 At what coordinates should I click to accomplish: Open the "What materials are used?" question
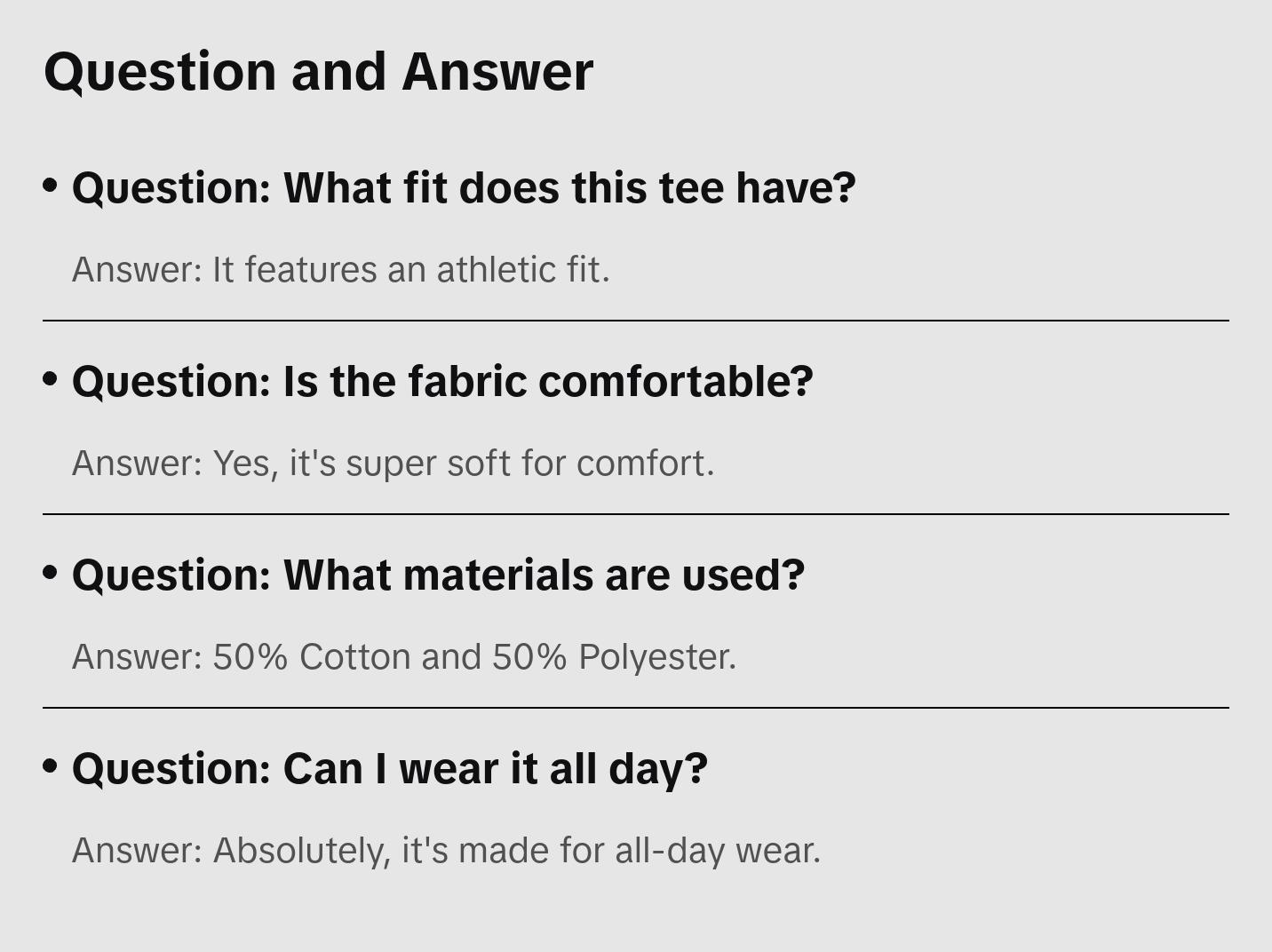tap(438, 575)
